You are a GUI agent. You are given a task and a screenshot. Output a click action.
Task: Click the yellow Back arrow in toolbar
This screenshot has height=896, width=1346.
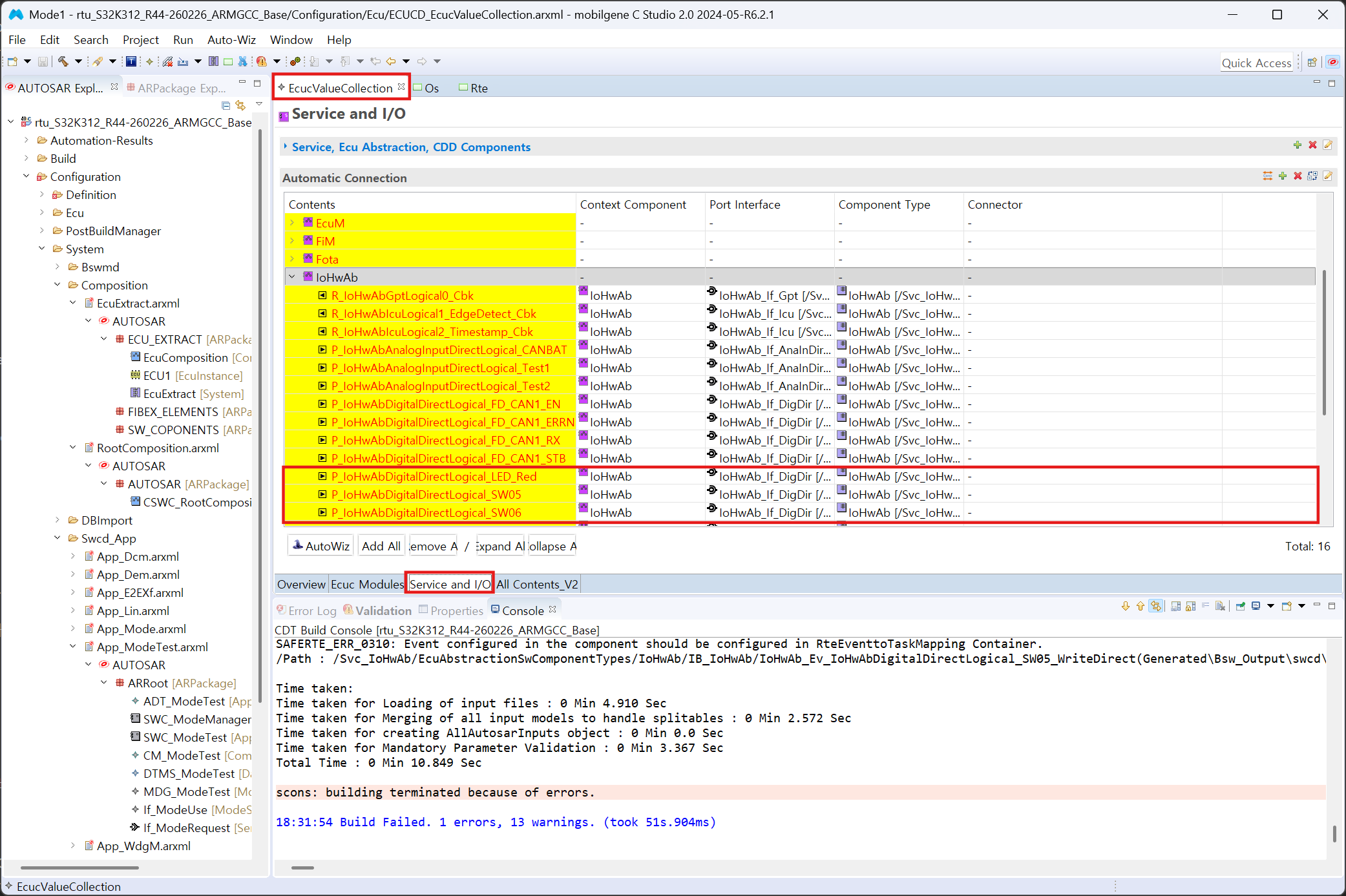point(391,61)
